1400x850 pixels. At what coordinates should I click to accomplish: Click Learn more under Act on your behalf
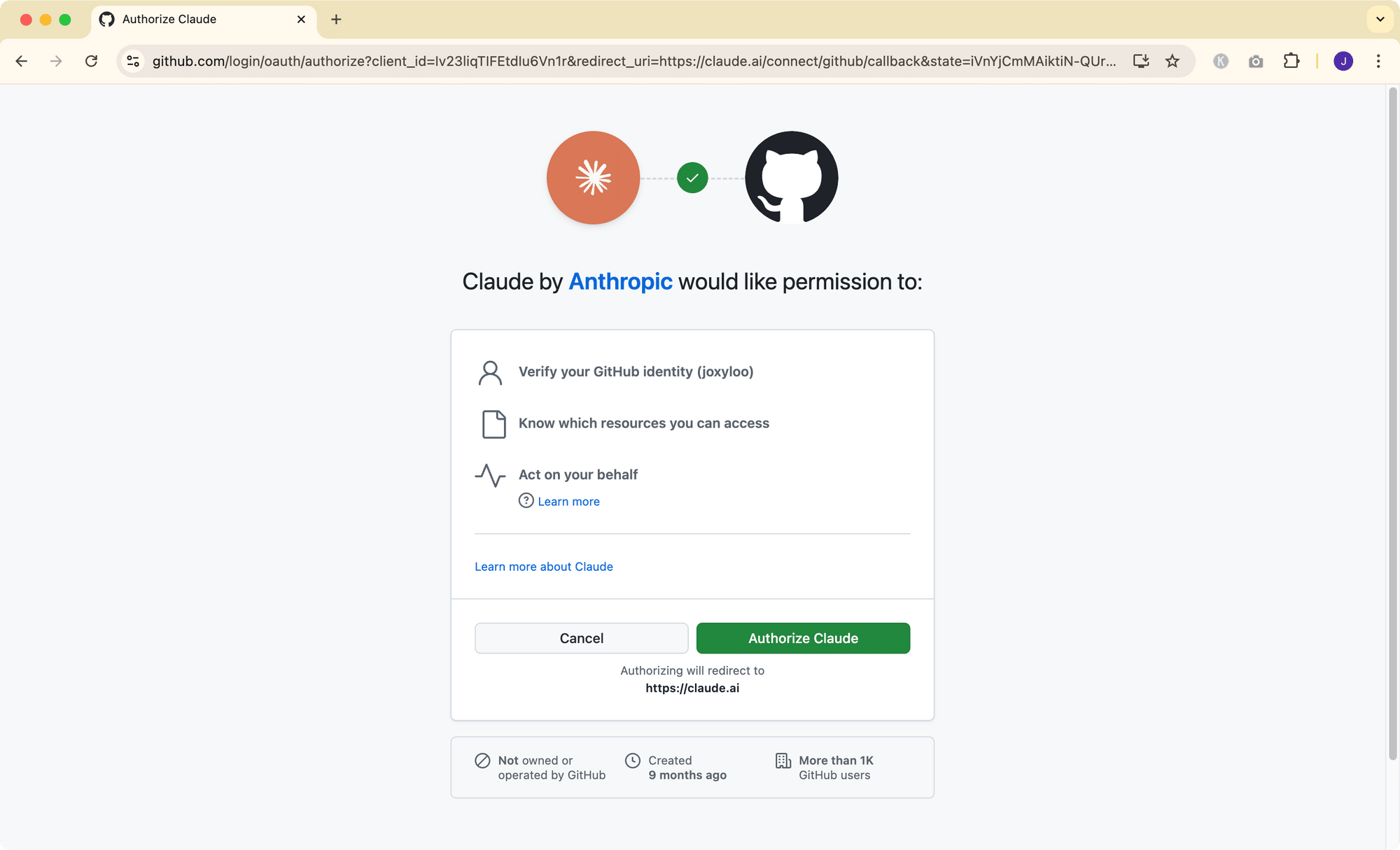[x=568, y=502]
